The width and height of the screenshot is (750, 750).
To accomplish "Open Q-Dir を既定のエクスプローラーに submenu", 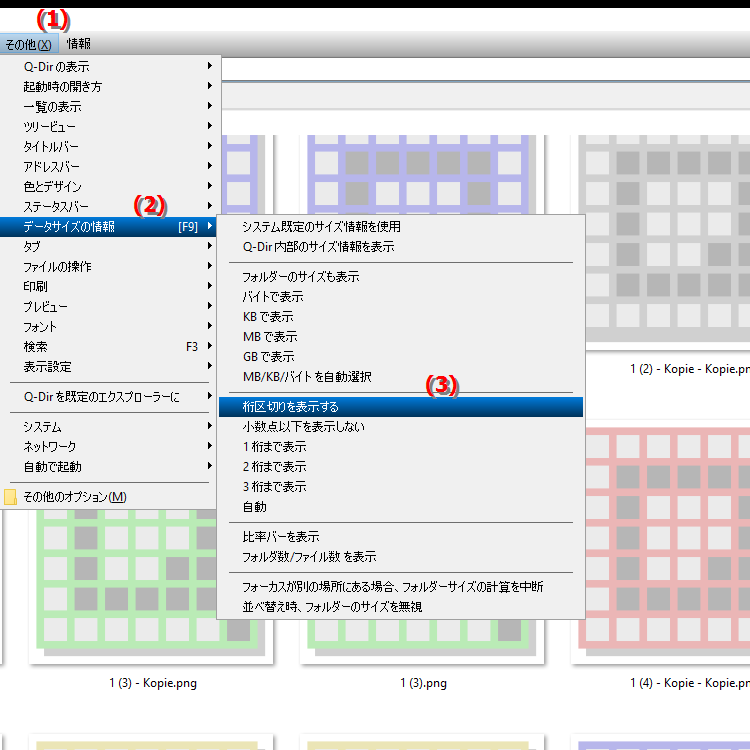I will pos(110,397).
